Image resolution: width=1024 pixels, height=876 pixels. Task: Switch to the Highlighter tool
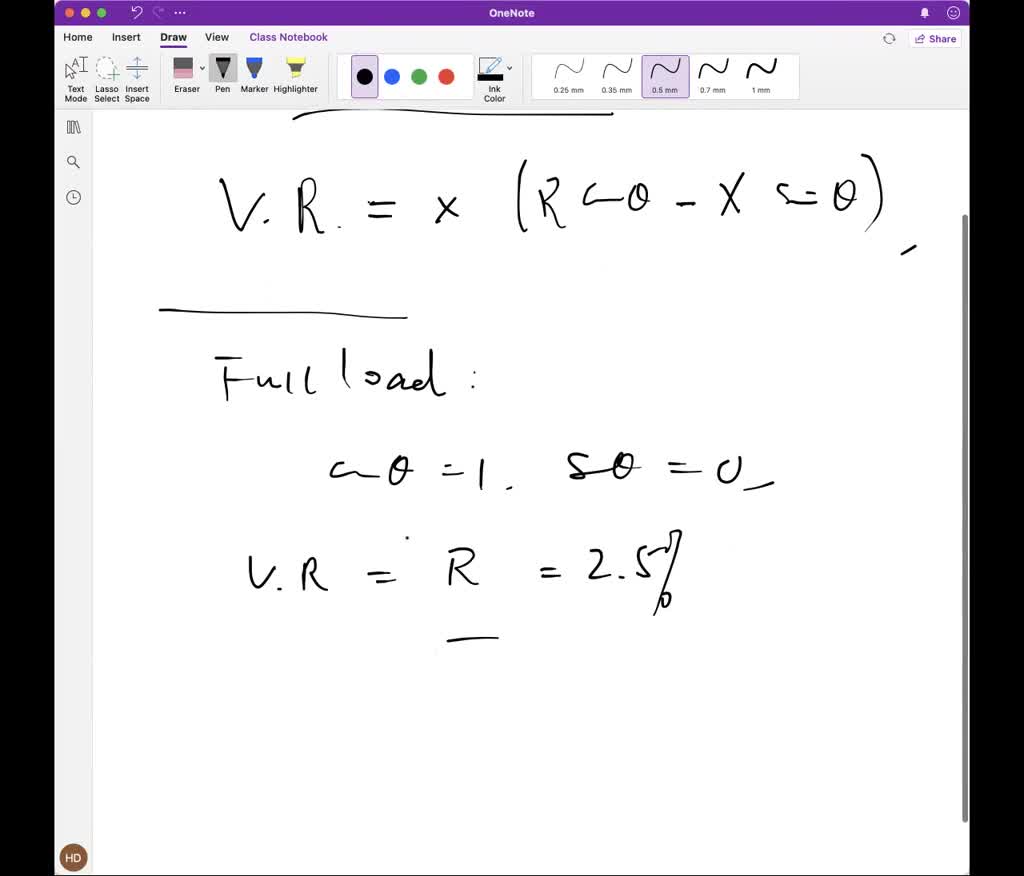pyautogui.click(x=295, y=75)
